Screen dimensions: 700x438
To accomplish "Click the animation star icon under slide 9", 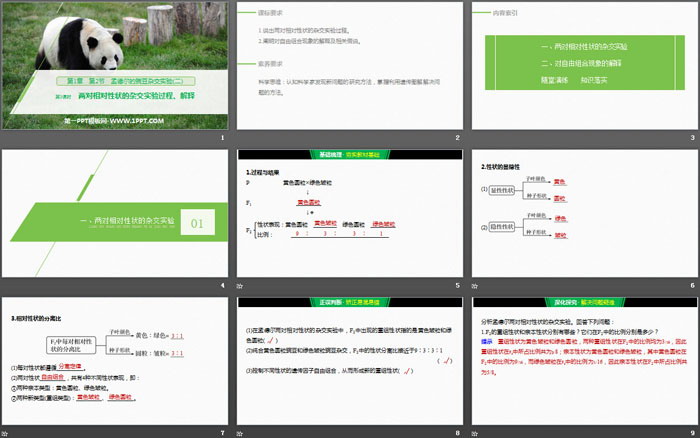I will point(475,434).
